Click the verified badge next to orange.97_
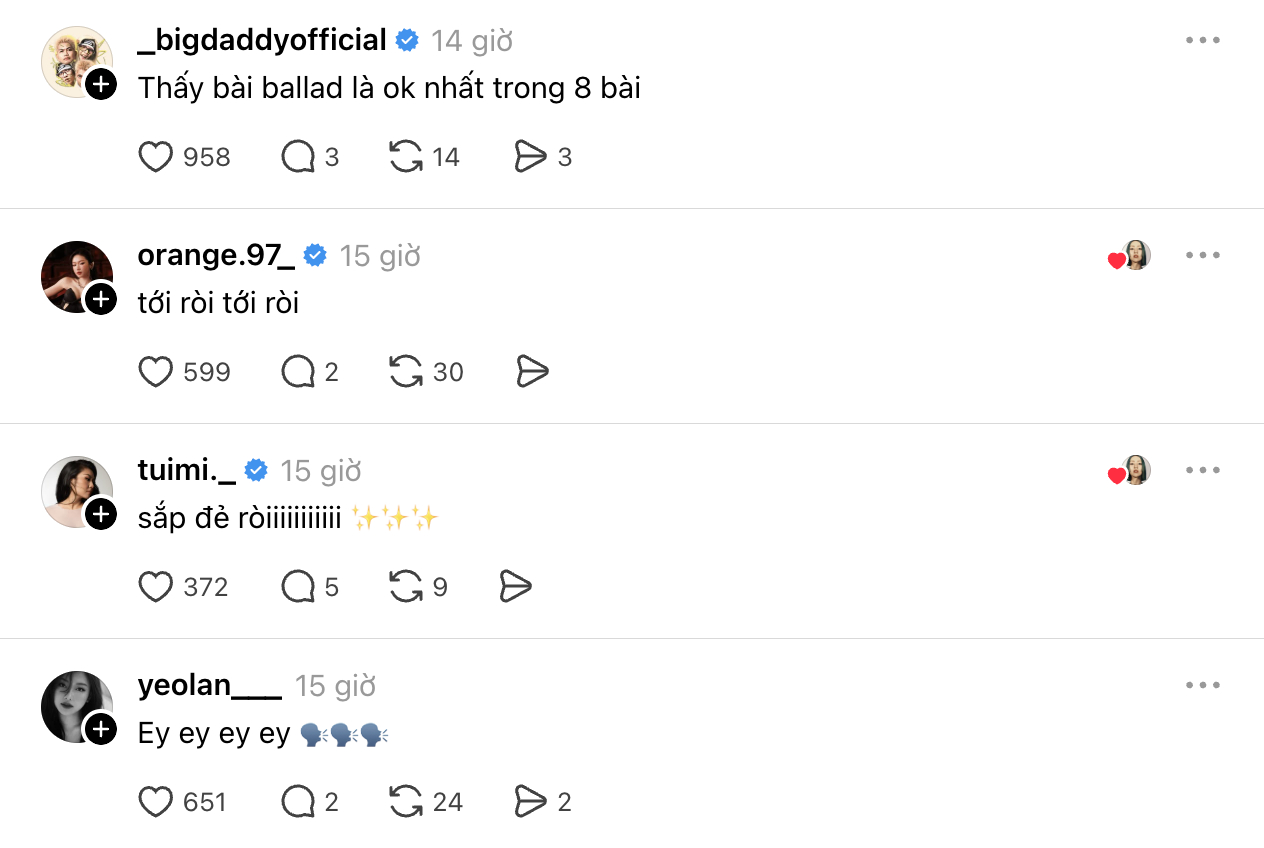1264x848 pixels. [x=314, y=255]
